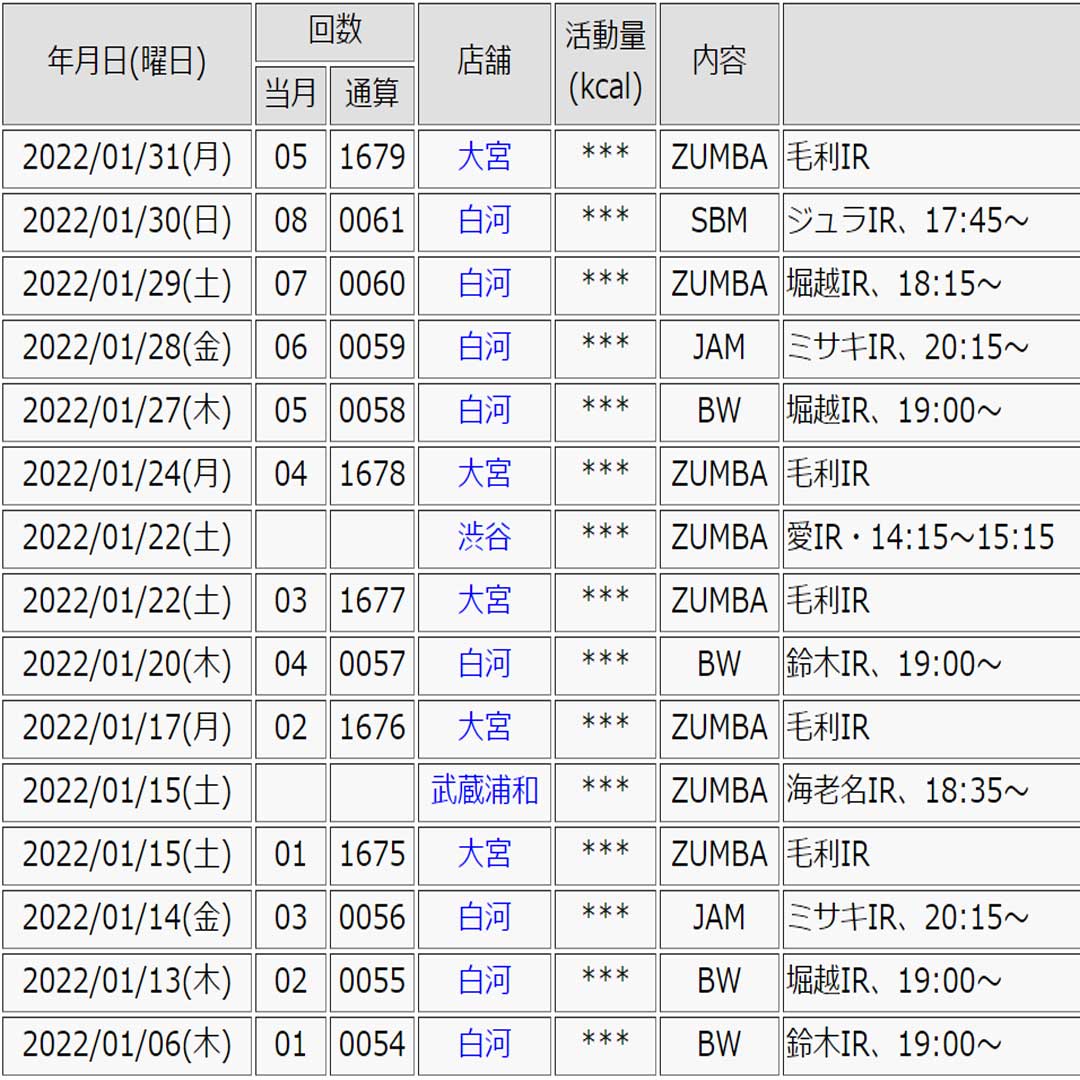Click the total count 1678 cell
The width and height of the screenshot is (1080, 1080).
pos(372,475)
